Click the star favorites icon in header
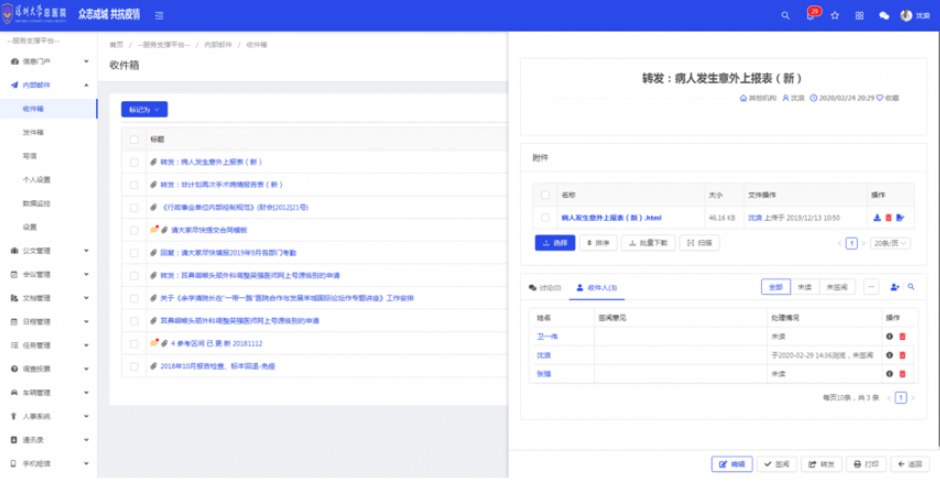The width and height of the screenshot is (940, 482). (834, 16)
